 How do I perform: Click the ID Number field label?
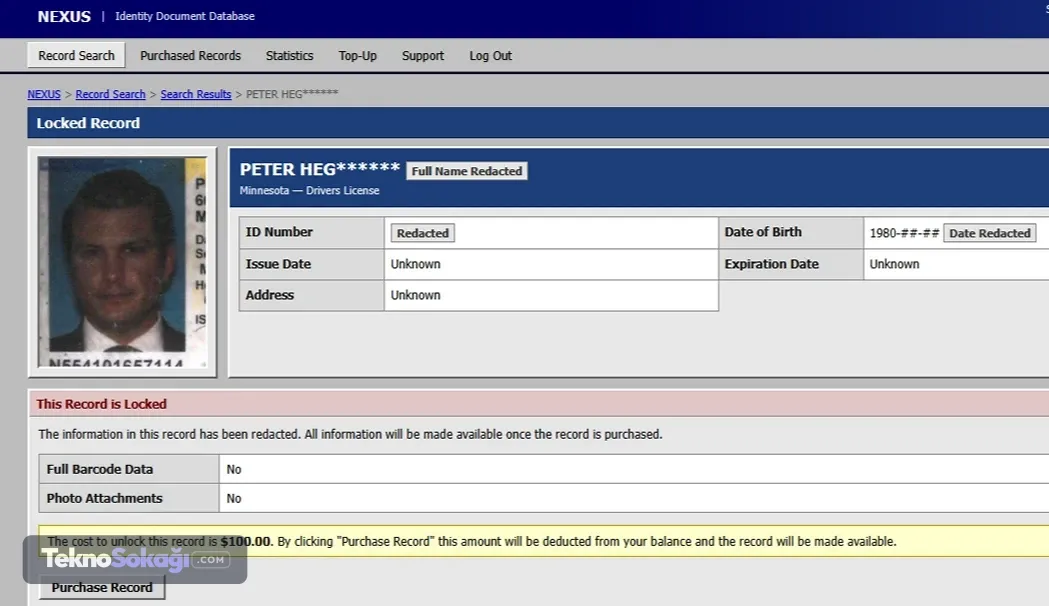click(279, 232)
